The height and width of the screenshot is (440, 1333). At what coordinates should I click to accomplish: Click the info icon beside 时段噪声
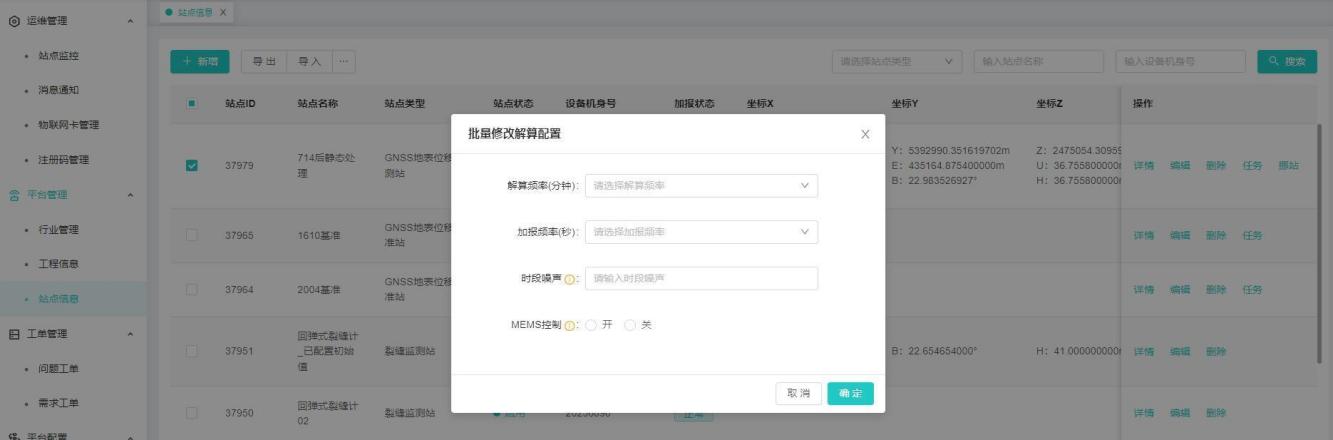[x=570, y=279]
